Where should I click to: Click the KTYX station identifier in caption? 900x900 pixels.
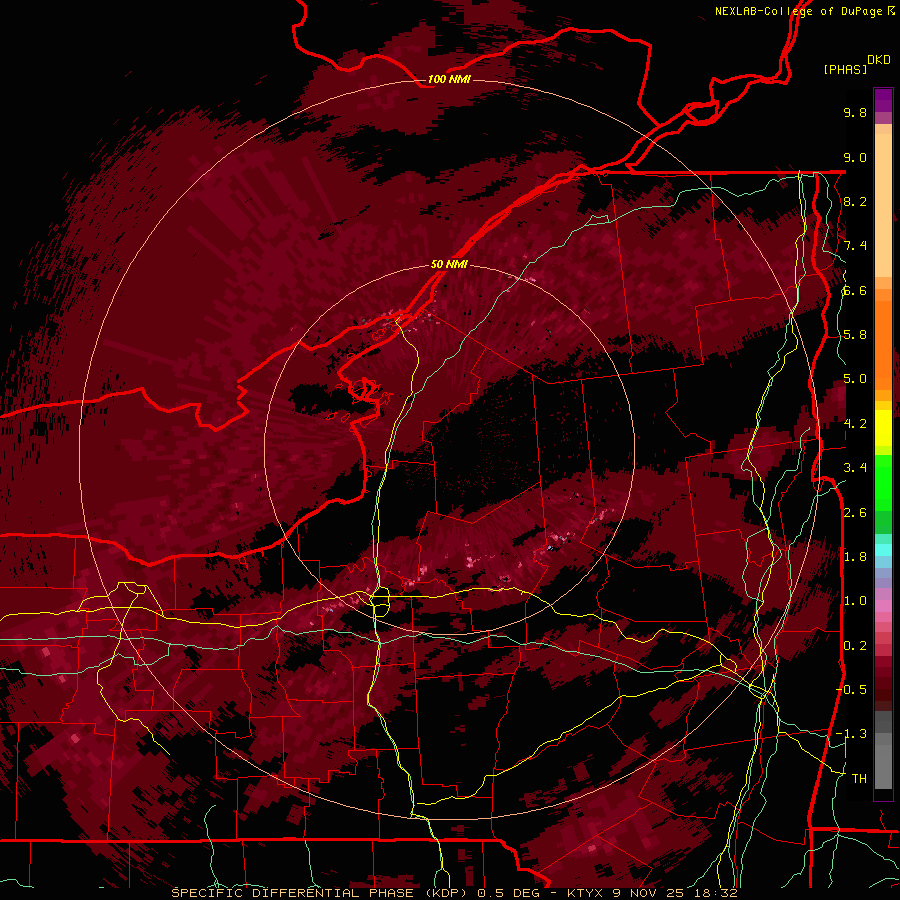pos(584,893)
